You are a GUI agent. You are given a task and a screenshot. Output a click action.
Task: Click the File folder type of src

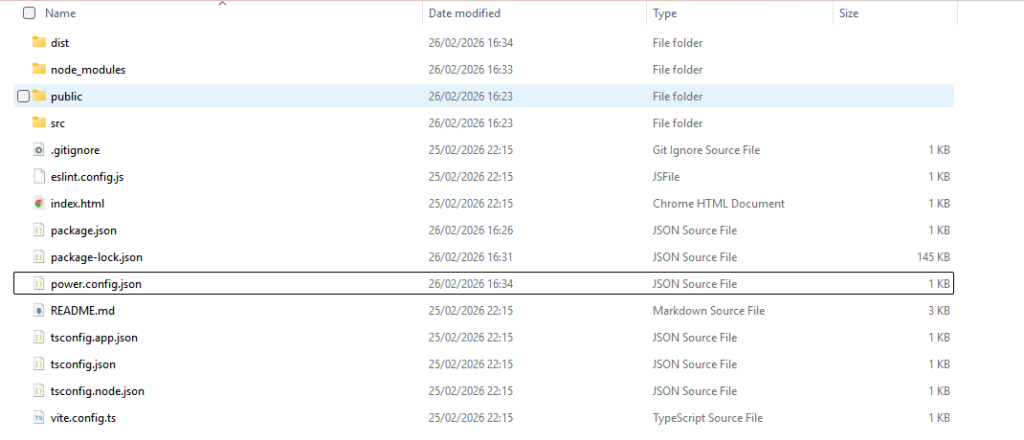(x=677, y=123)
